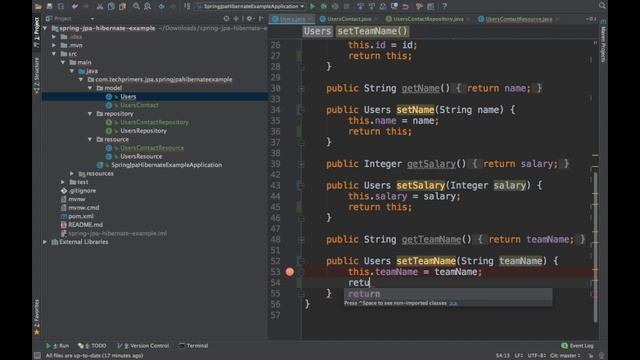This screenshot has width=640, height=360.
Task: Collapse the src folder
Action: pyautogui.click(x=54, y=54)
